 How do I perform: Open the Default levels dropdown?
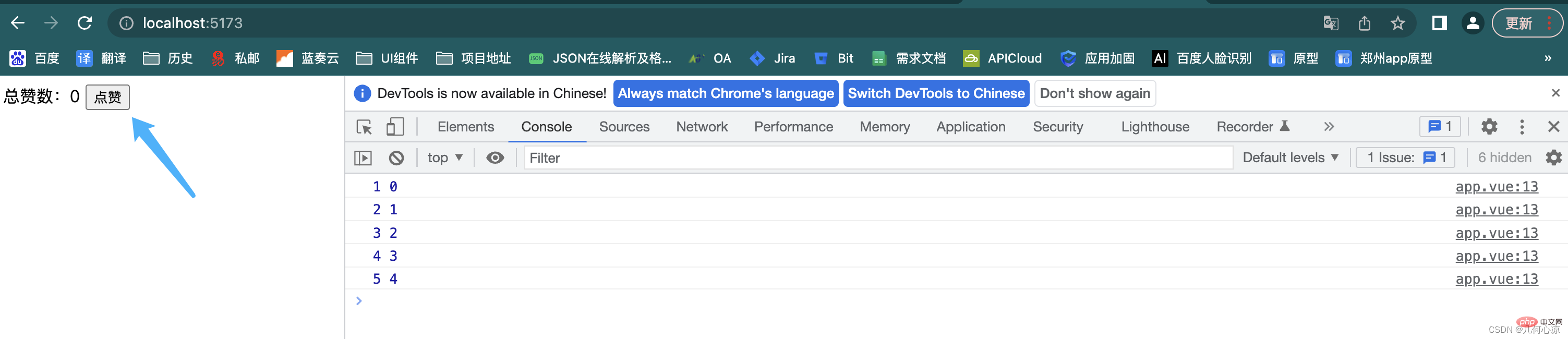1290,158
